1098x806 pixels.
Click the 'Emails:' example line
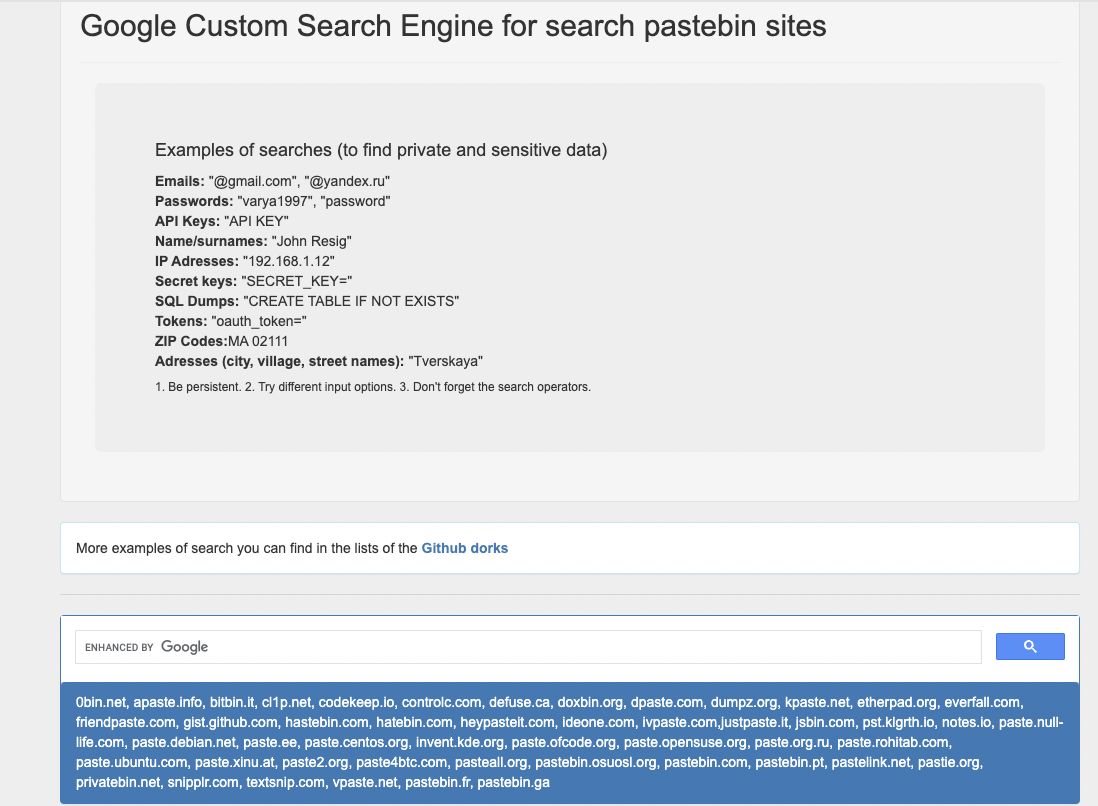(272, 181)
